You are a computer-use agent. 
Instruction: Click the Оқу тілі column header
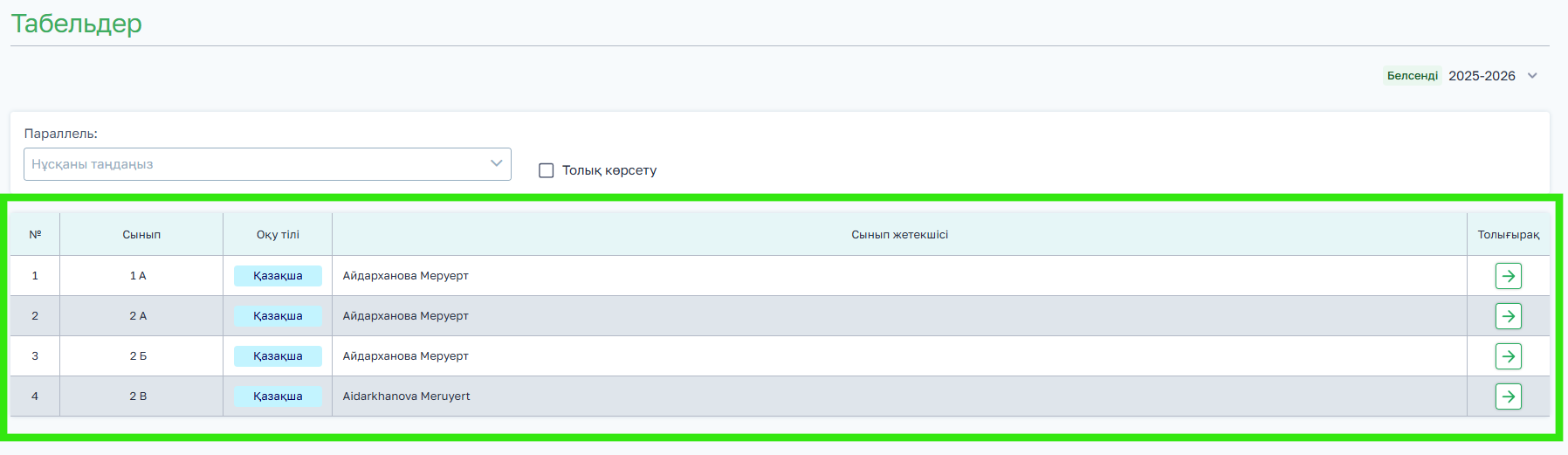278,235
